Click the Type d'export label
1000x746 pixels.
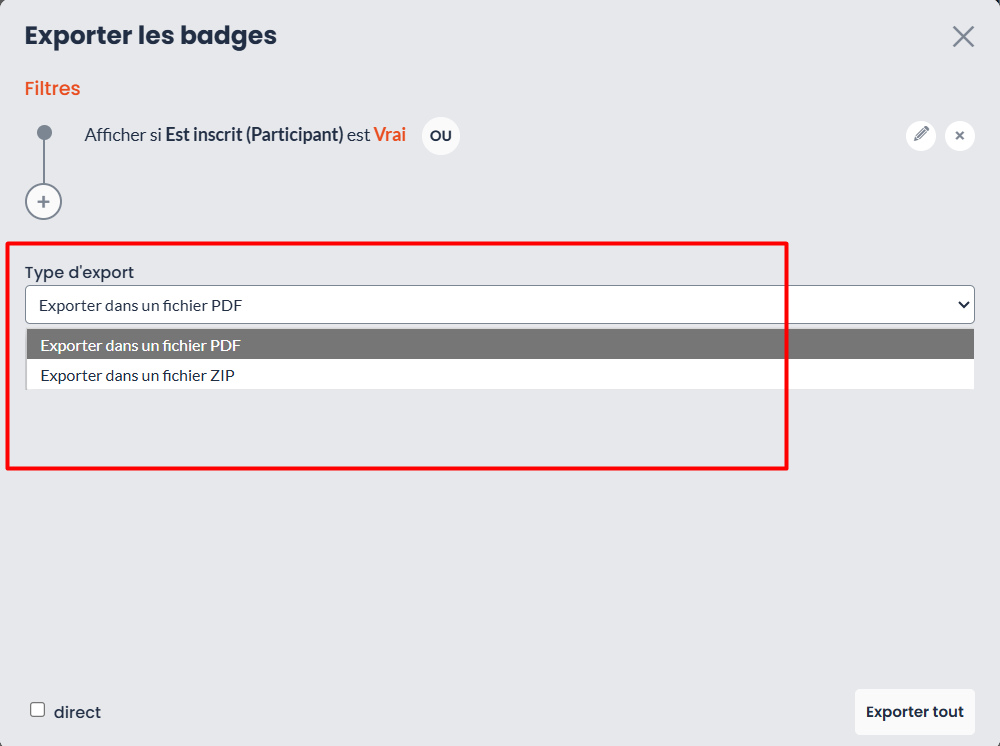pos(79,272)
